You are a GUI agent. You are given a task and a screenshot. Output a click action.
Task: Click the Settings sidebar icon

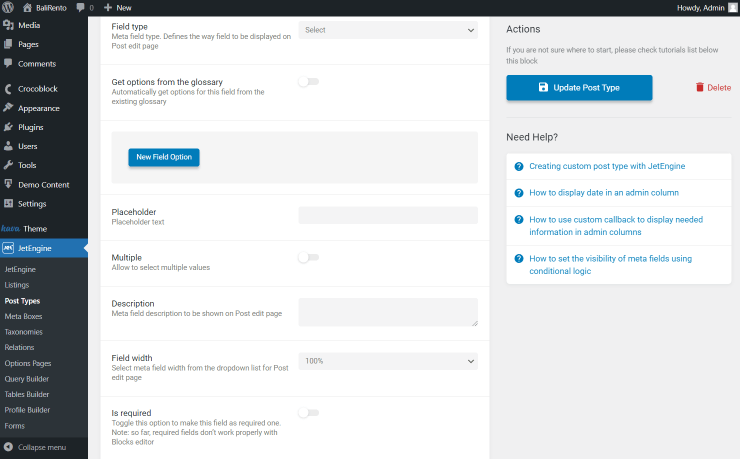coord(8,203)
